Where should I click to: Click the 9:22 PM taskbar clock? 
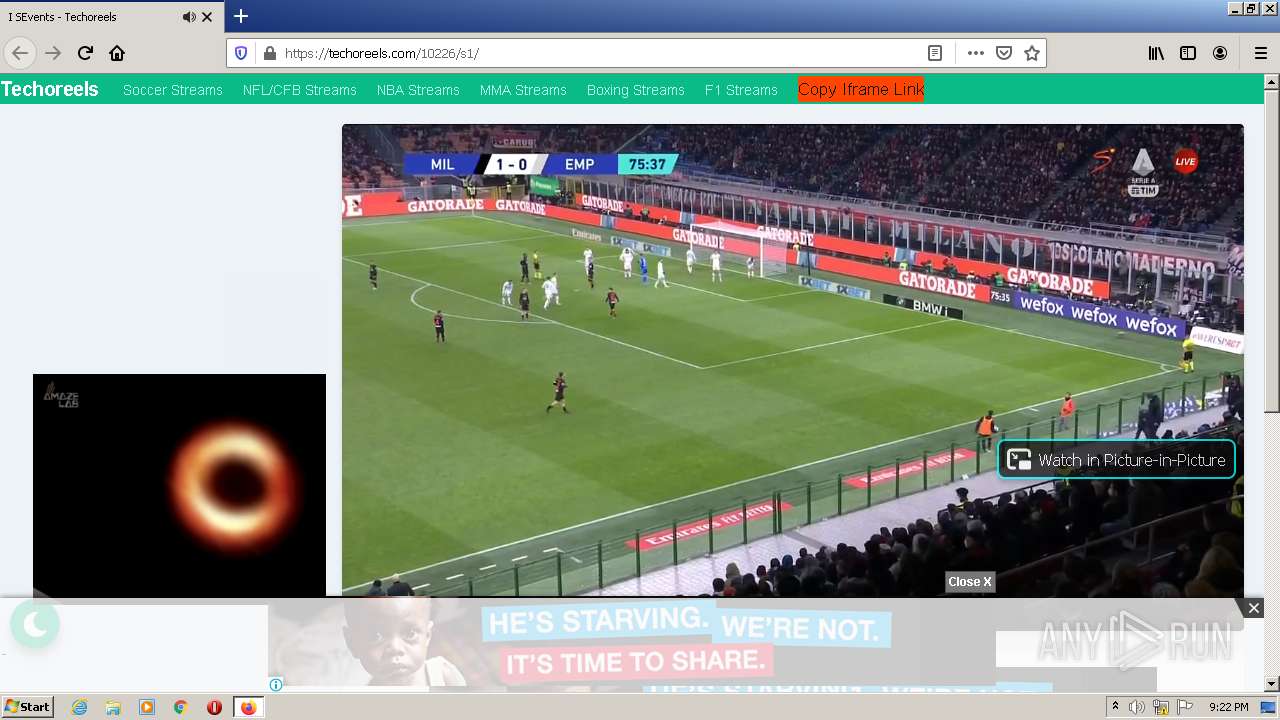(x=1228, y=707)
